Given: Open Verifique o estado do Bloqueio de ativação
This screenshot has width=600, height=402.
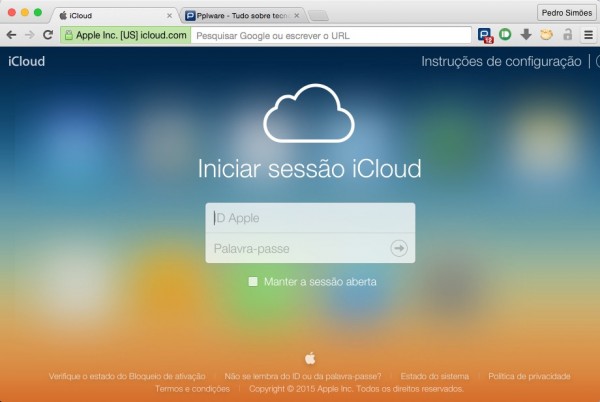Looking at the screenshot, I should (x=127, y=376).
